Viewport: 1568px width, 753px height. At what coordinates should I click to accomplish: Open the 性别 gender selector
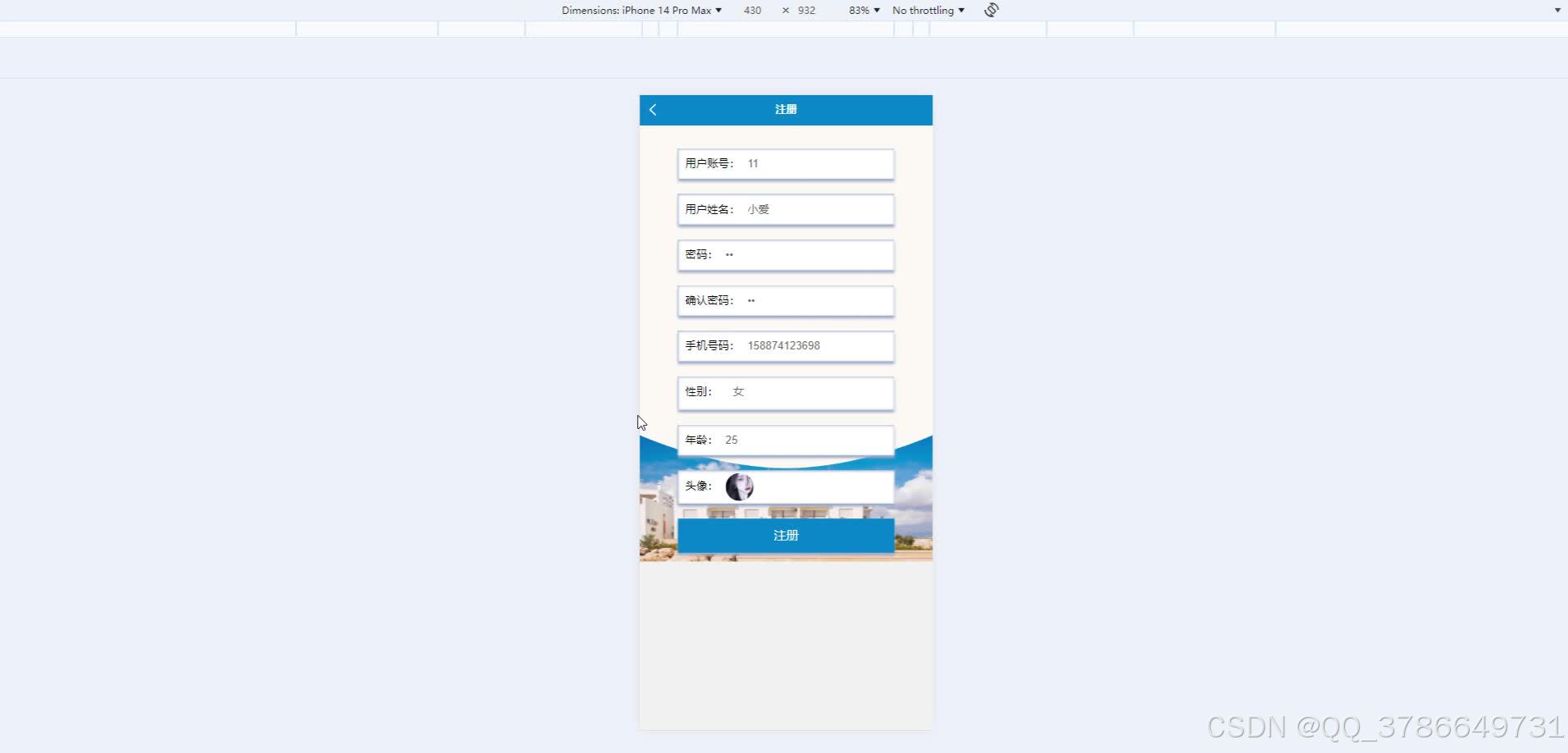(x=786, y=393)
